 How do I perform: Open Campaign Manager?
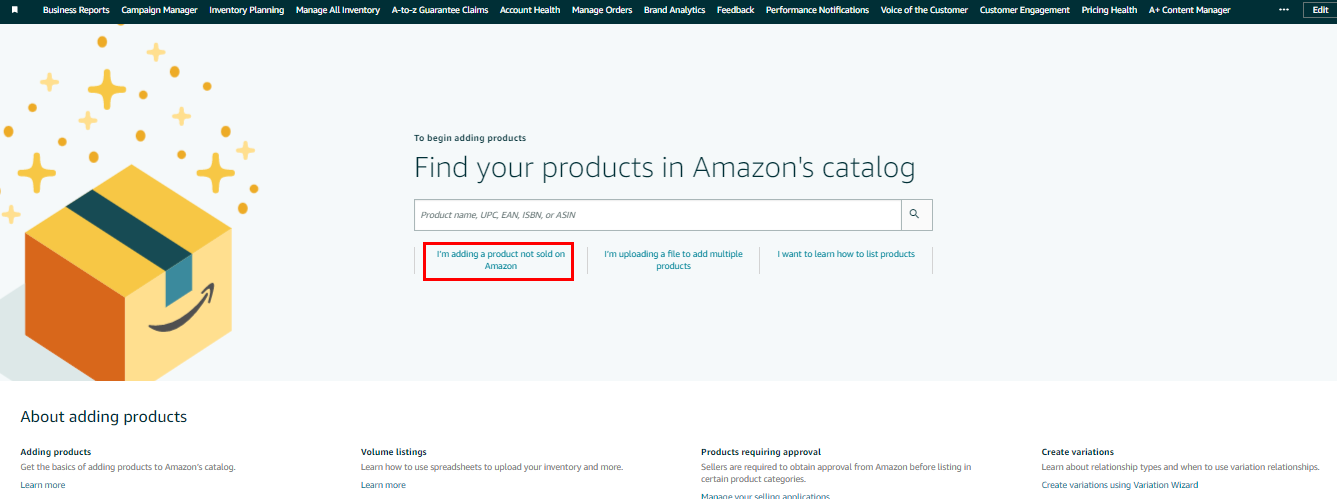click(x=159, y=10)
